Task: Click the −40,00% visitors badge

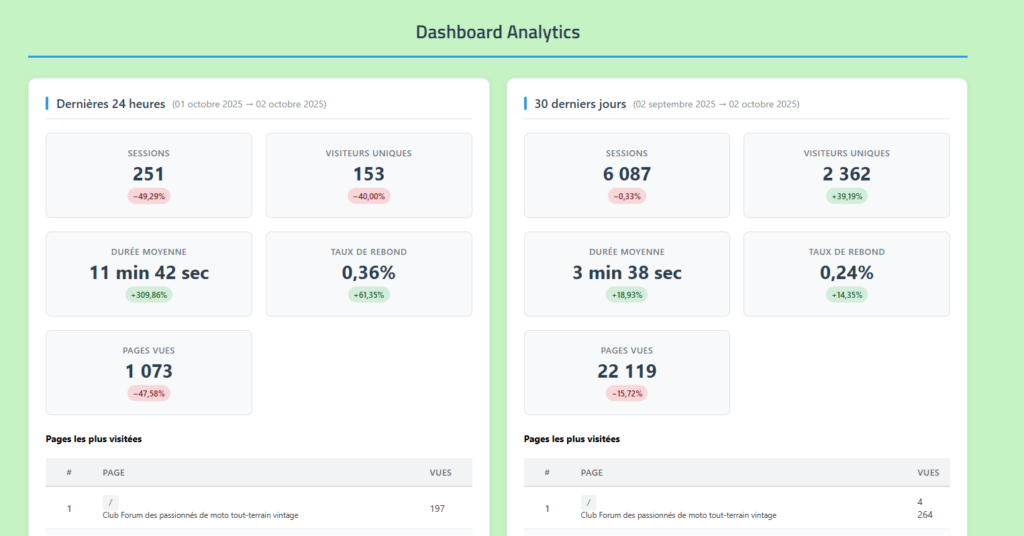Action: [x=369, y=196]
